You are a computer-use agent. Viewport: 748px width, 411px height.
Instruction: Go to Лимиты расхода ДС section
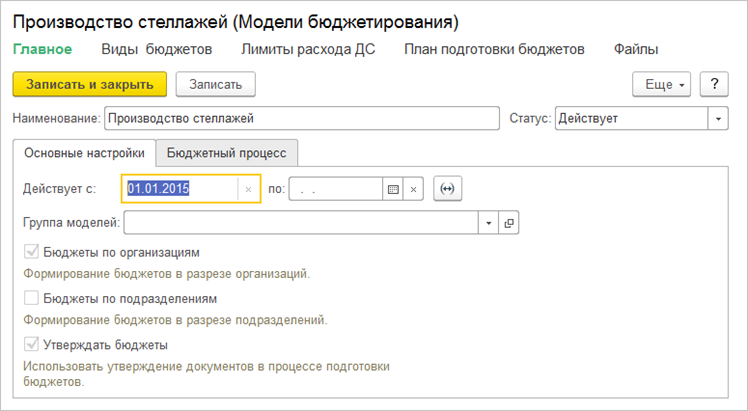click(x=308, y=49)
